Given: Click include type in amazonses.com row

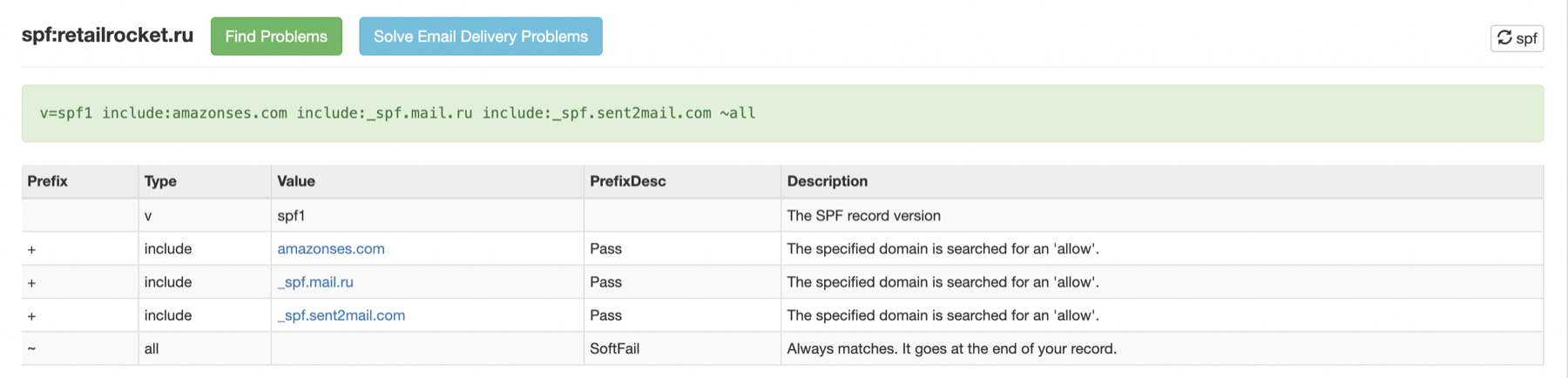Looking at the screenshot, I should click(x=168, y=249).
